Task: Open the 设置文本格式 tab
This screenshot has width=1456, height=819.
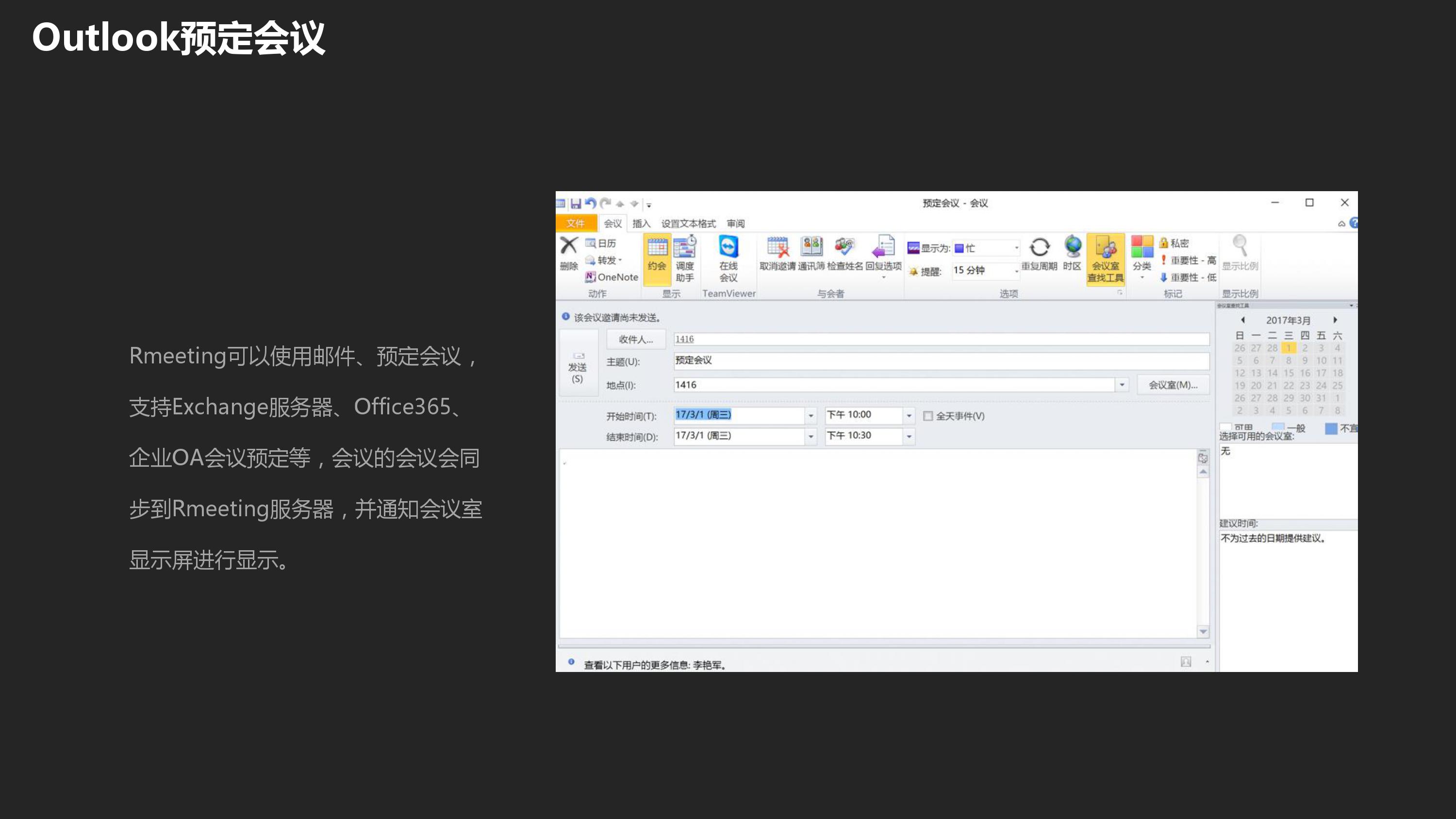Action: 688,223
